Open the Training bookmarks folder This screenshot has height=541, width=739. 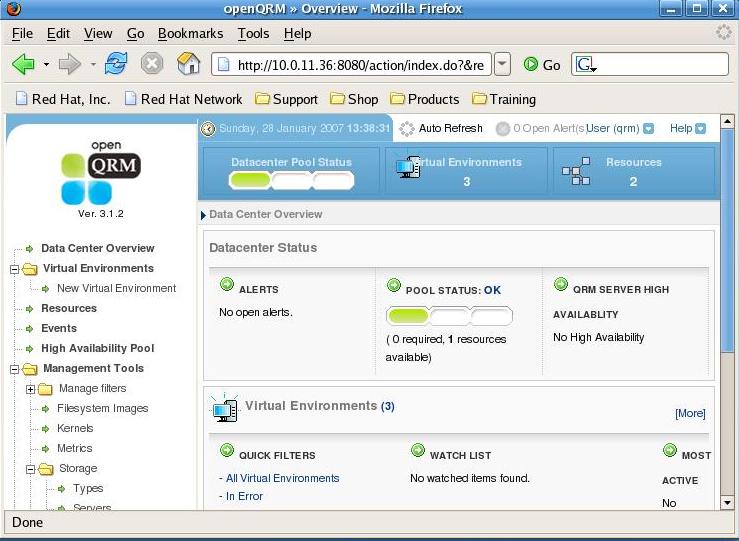pos(504,99)
